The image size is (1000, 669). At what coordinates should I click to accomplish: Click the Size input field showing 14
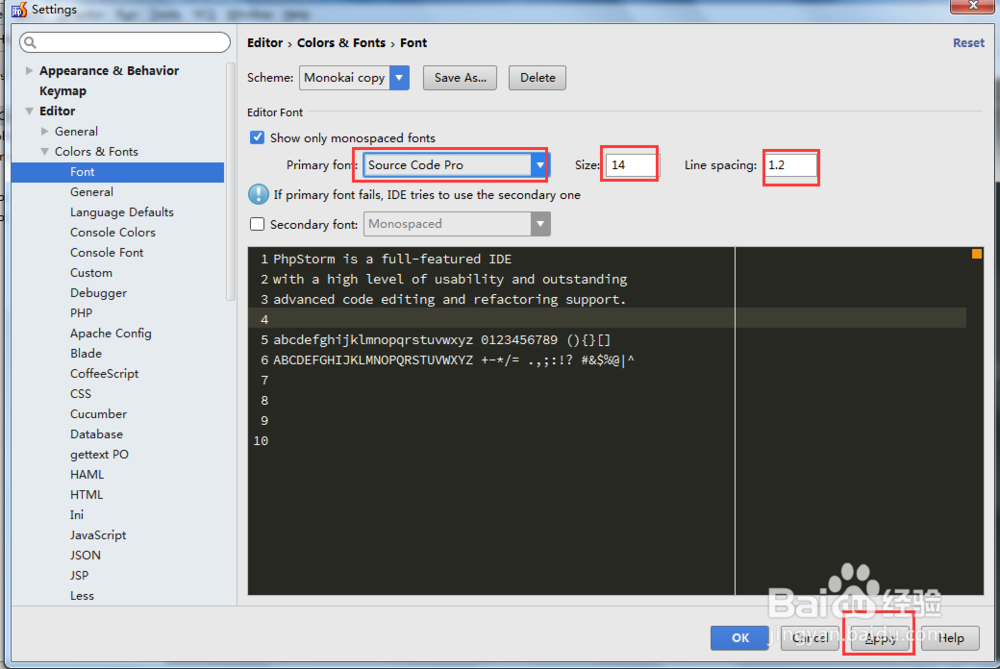click(629, 163)
